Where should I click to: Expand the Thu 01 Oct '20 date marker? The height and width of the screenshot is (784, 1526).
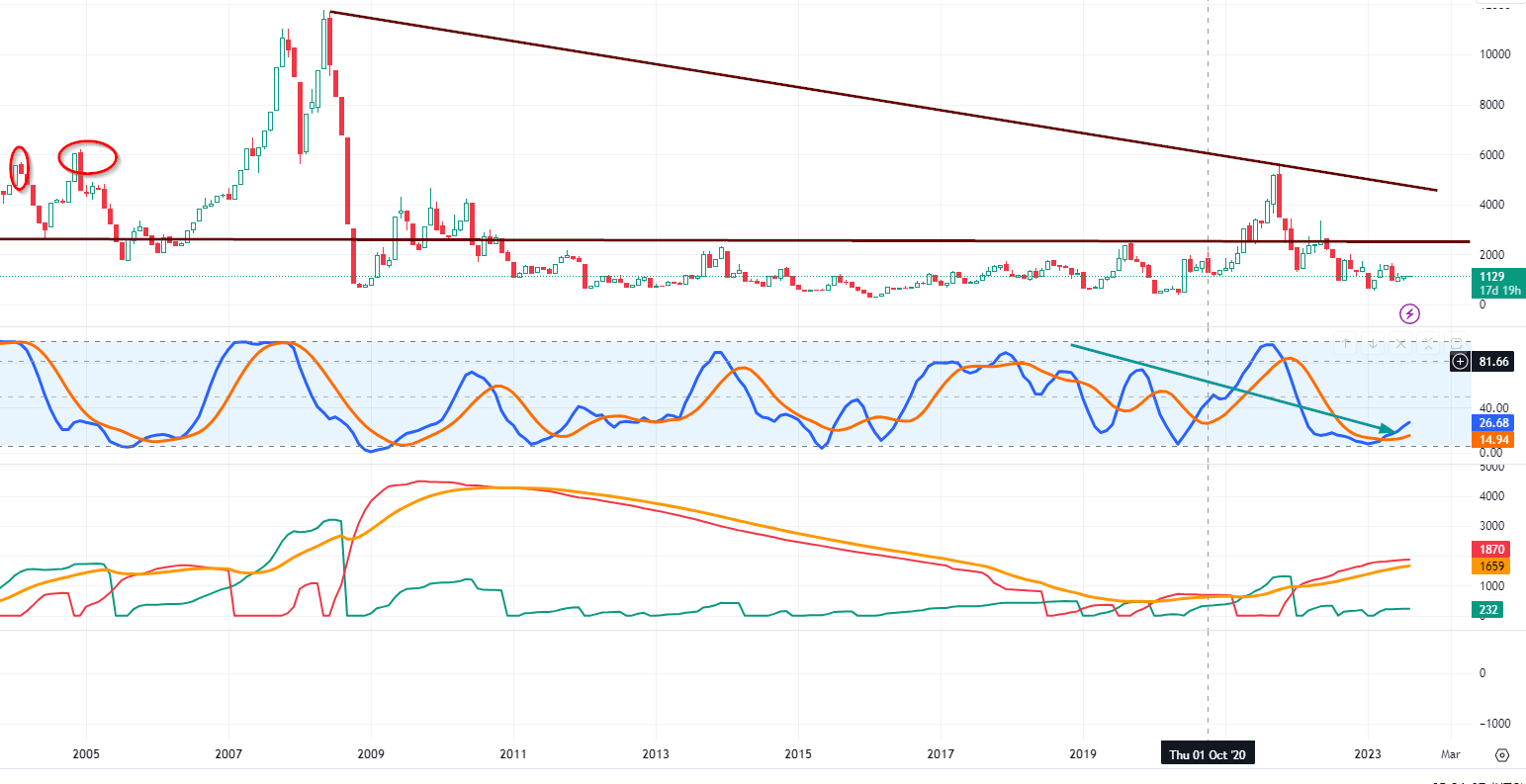click(x=1208, y=752)
